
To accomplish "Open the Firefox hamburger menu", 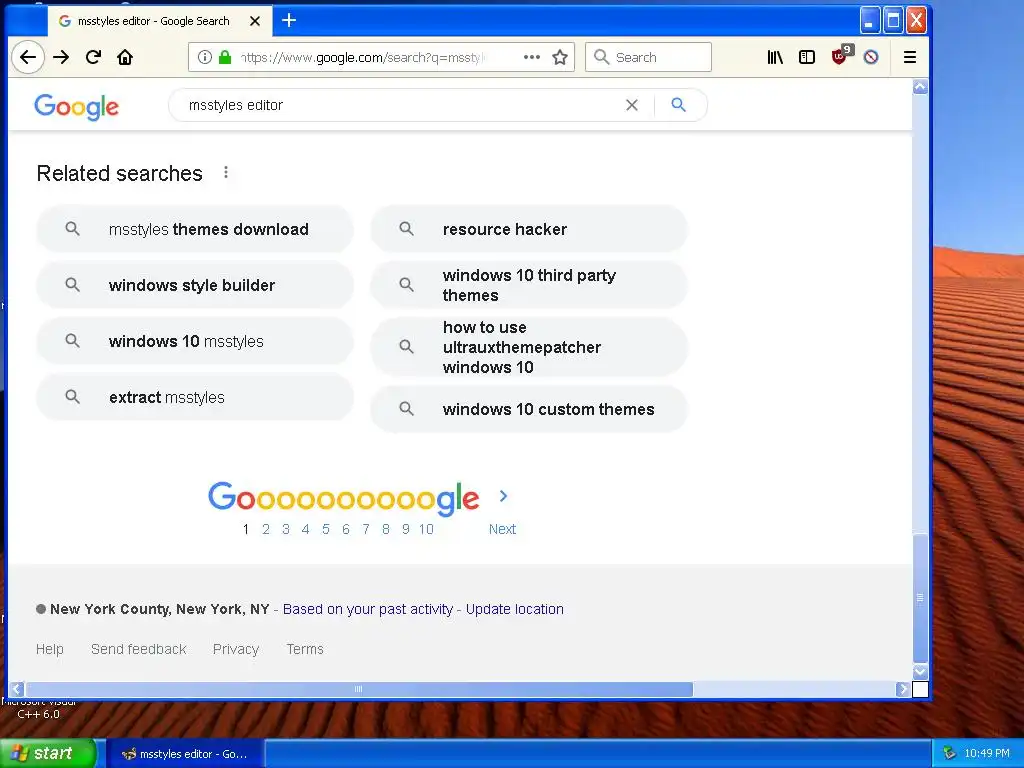I will [910, 57].
